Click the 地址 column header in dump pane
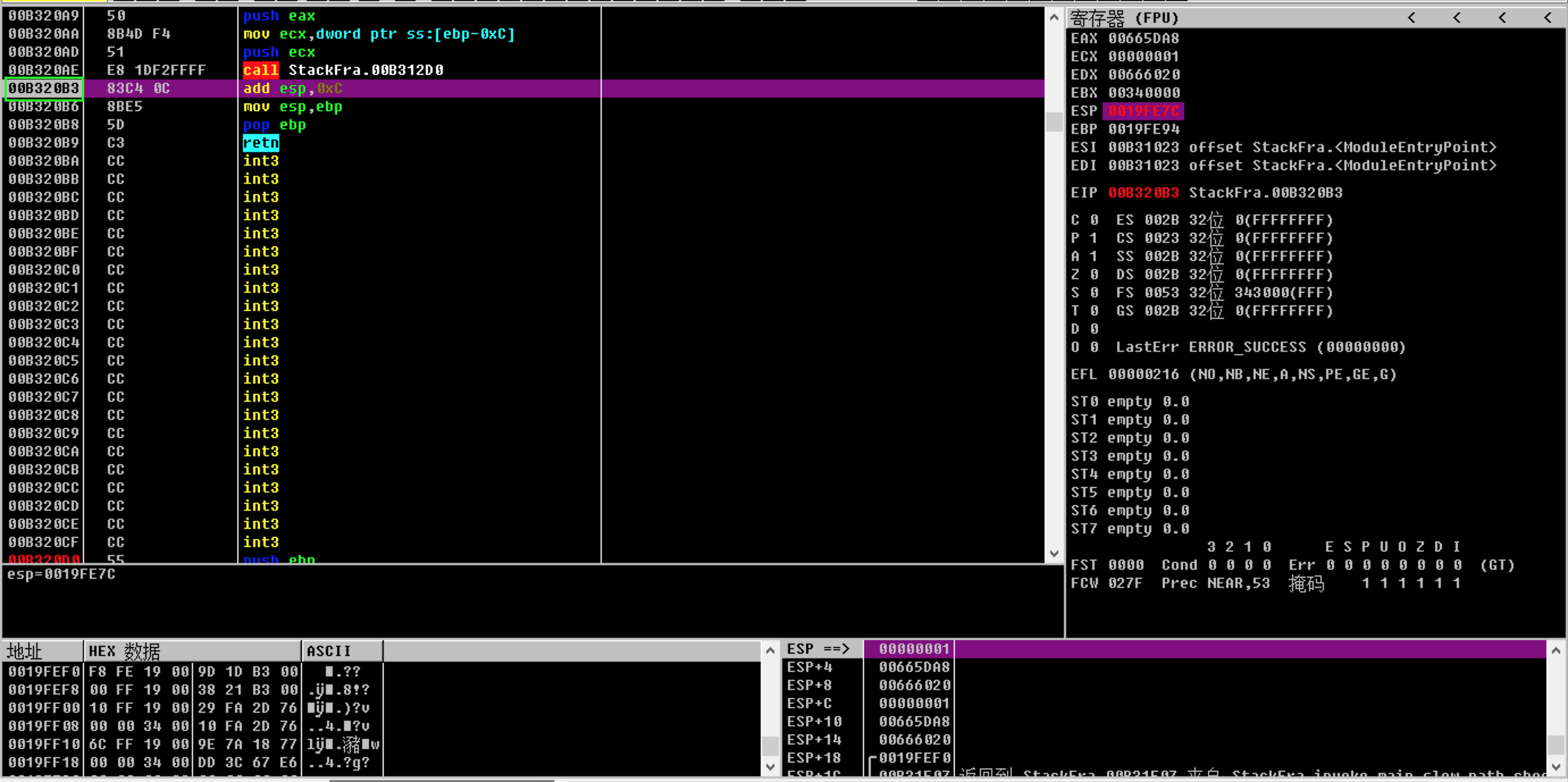 [43, 651]
